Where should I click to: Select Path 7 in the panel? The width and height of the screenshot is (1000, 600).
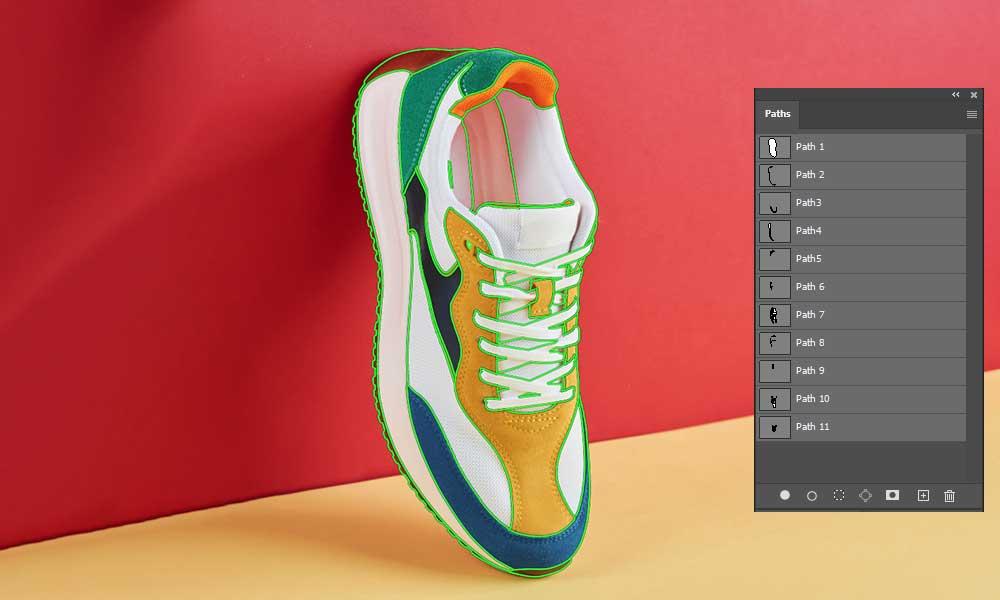tap(860, 315)
